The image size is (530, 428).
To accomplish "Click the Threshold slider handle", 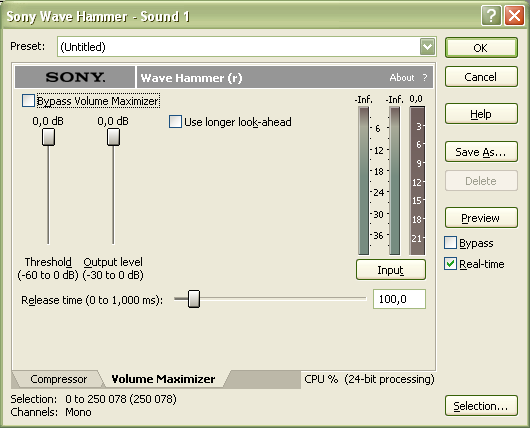I will pos(48,137).
